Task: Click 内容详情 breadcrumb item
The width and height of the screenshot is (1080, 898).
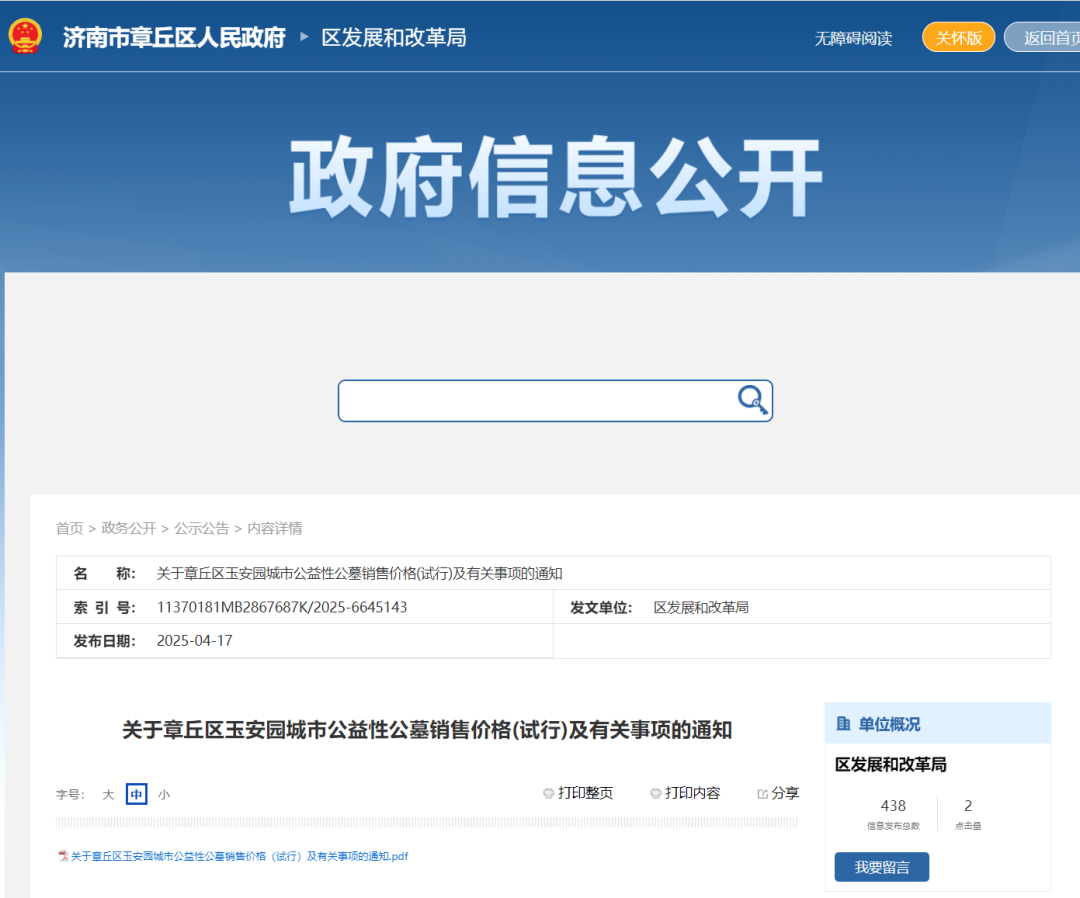Action: (275, 528)
